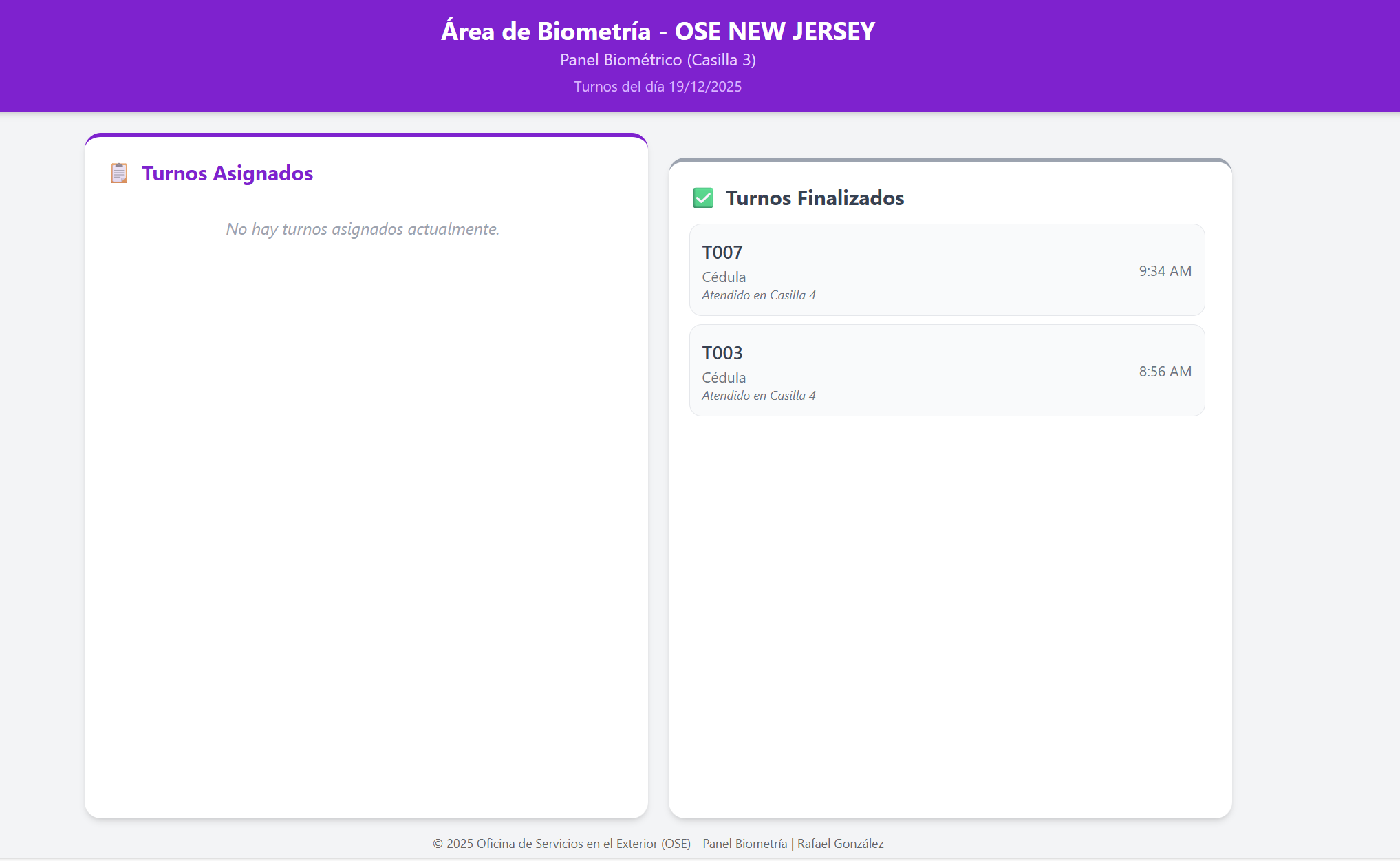
Task: Click the green checkmark icon beside Turnos Finalizados
Action: pyautogui.click(x=703, y=198)
